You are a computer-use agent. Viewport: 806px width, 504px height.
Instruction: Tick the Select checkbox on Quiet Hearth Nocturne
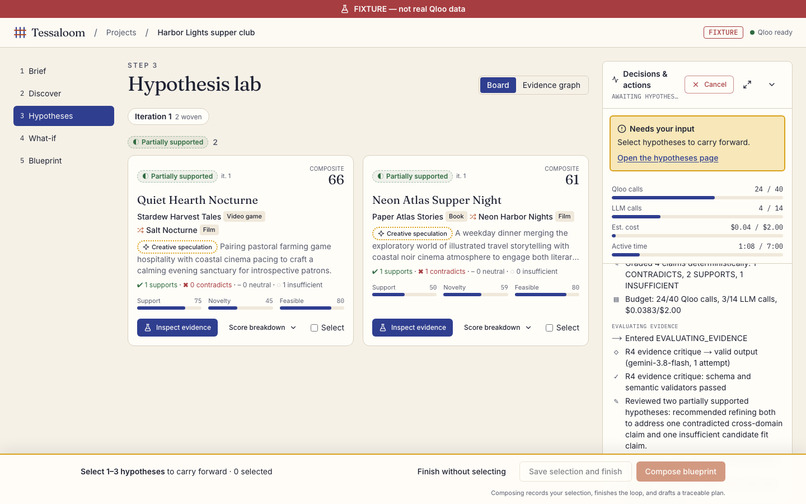pos(314,328)
